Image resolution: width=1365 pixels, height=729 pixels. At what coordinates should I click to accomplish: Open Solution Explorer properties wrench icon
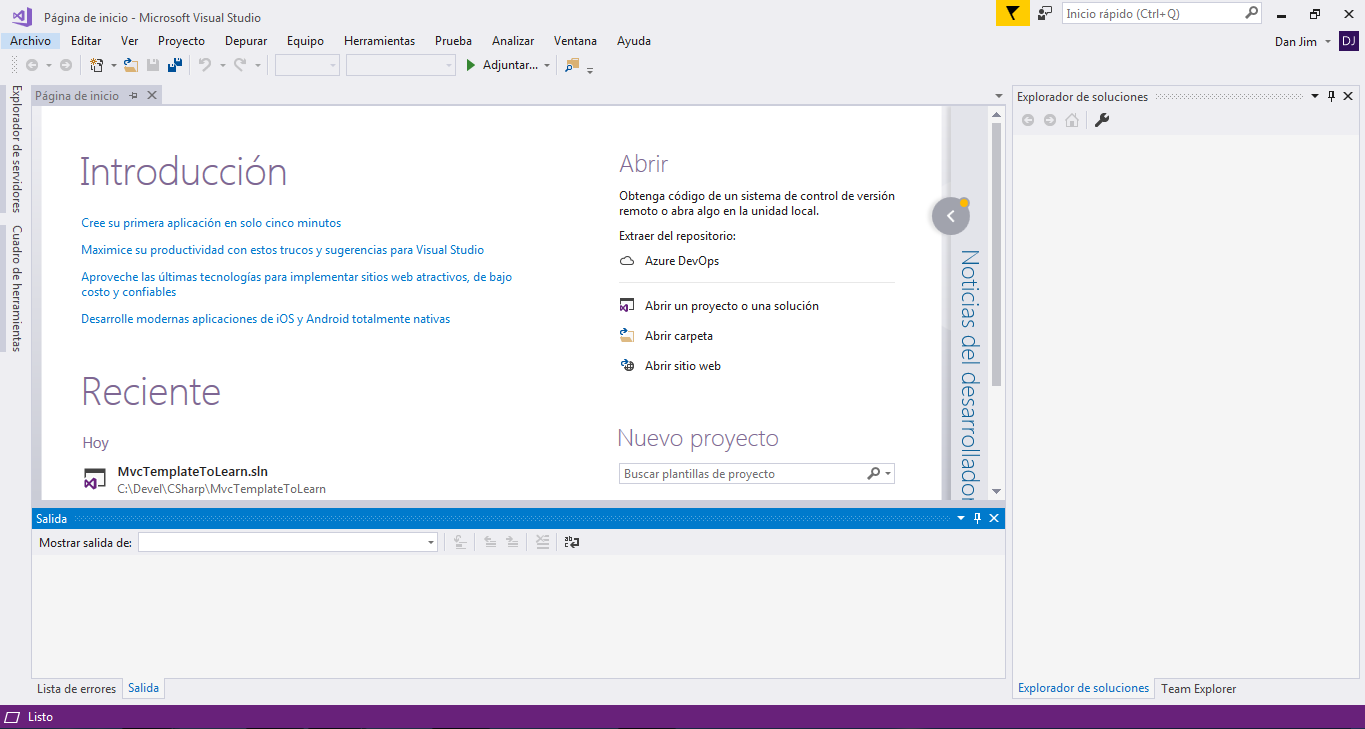tap(1102, 120)
